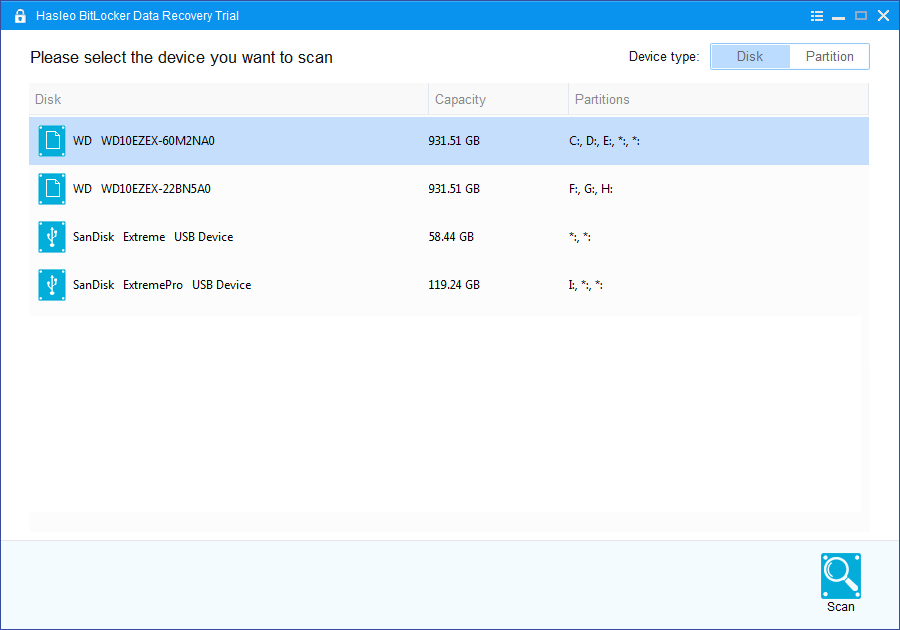Image resolution: width=900 pixels, height=630 pixels.
Task: Click the 58.44 GB capacity value
Action: 451,237
